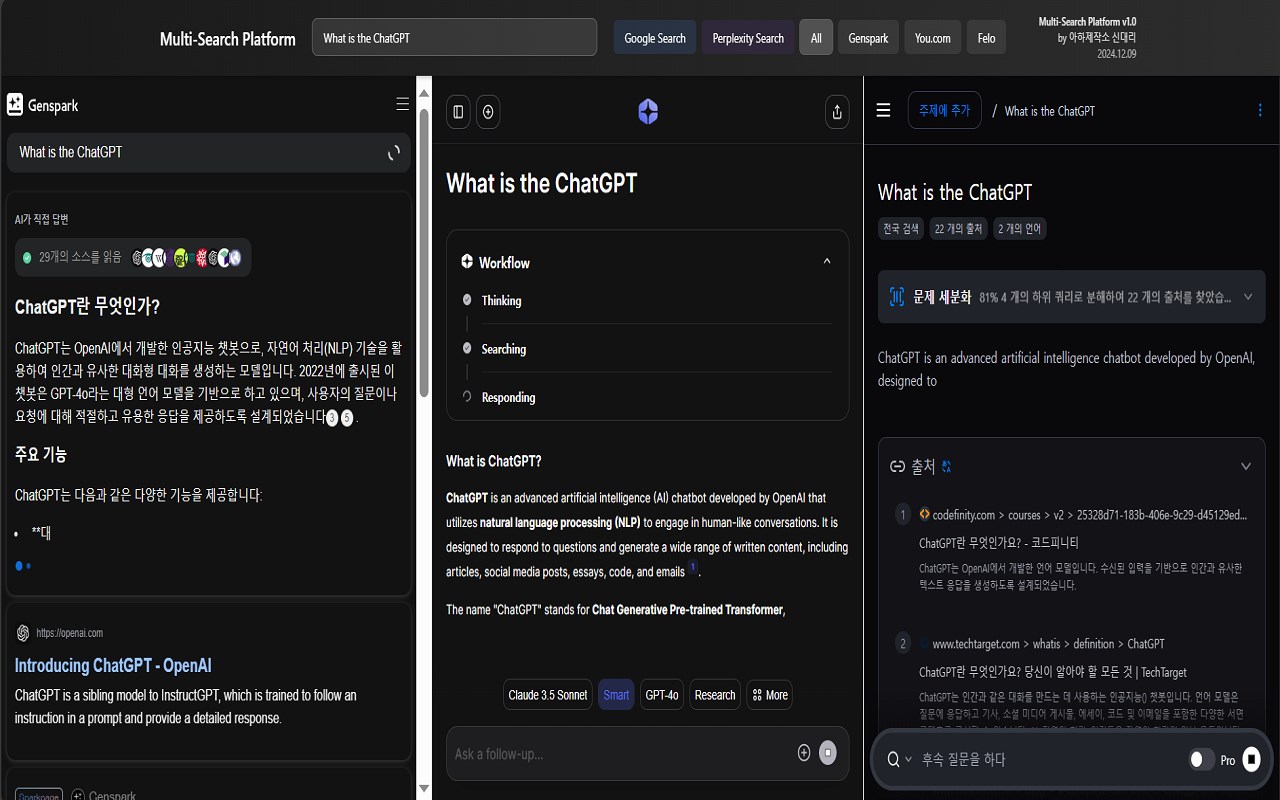Click the Searching workflow step
1280x800 pixels.
(504, 349)
